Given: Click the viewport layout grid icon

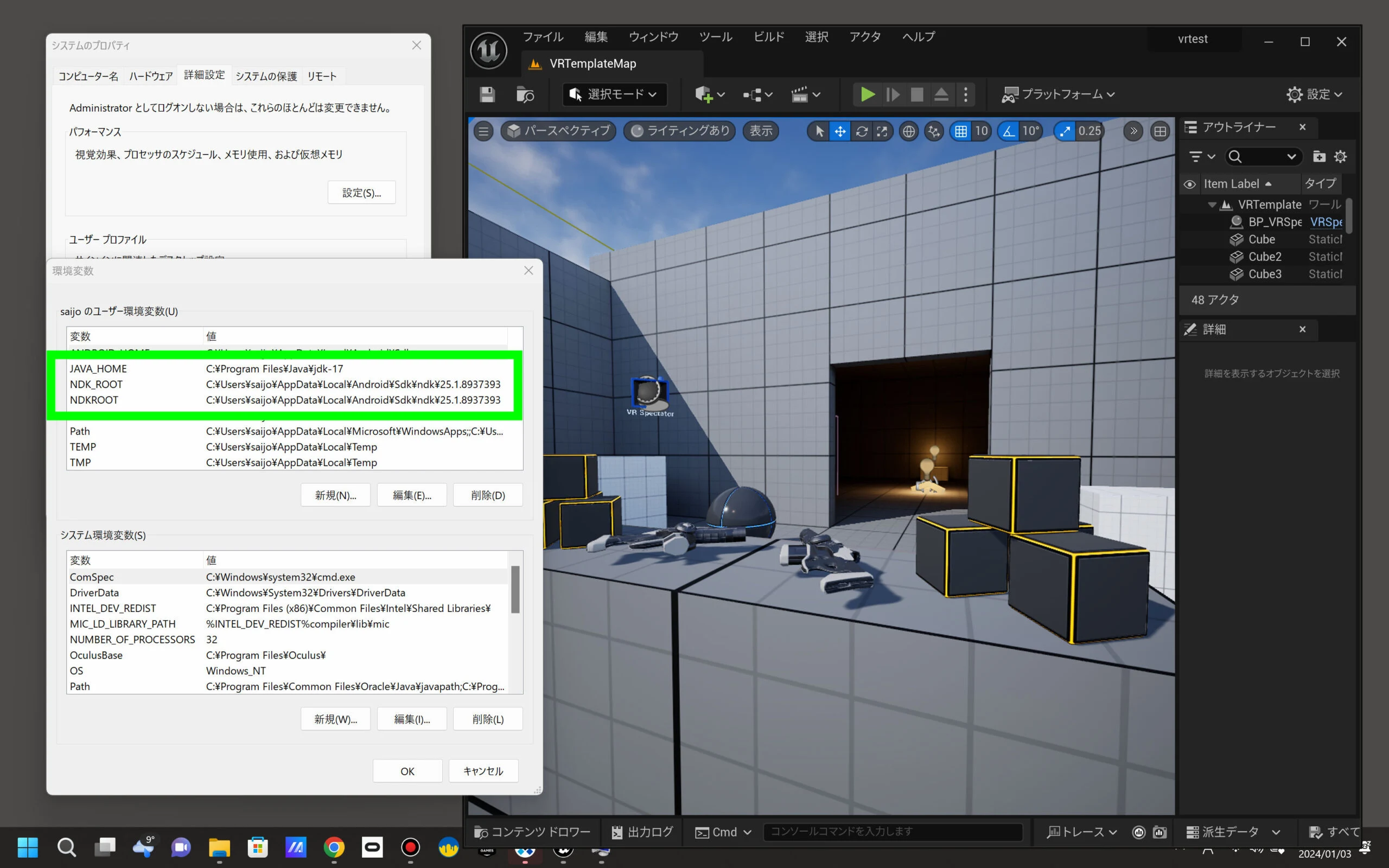Looking at the screenshot, I should (x=1160, y=131).
